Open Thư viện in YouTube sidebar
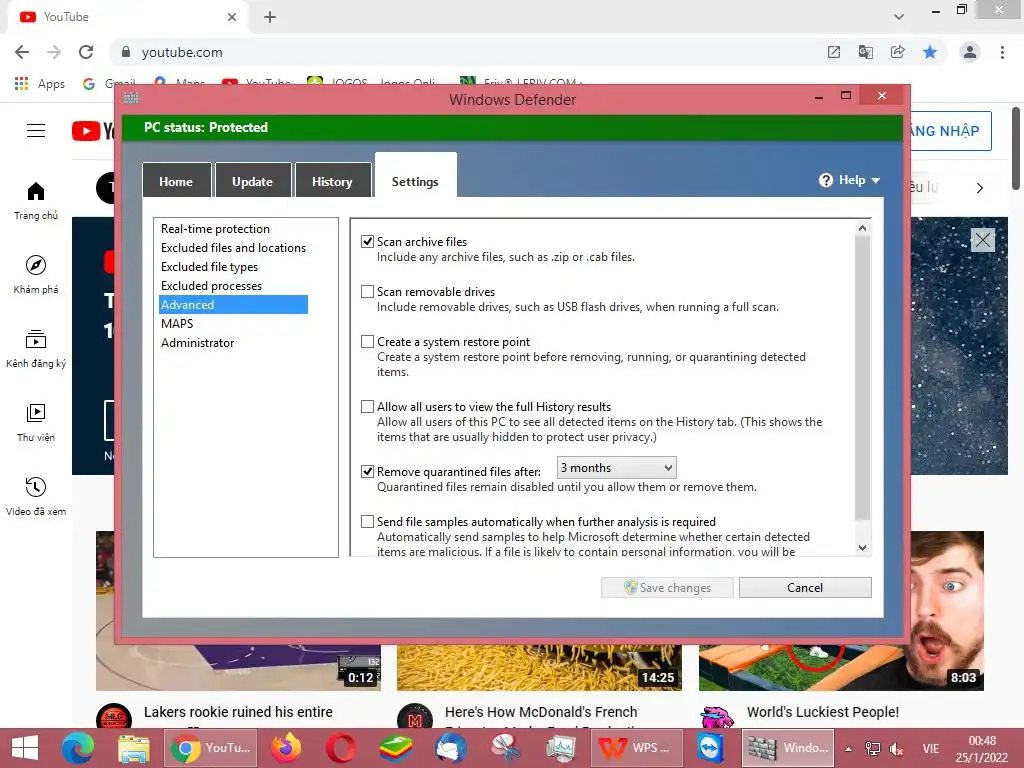Screen dimensions: 1024x768 (36, 423)
